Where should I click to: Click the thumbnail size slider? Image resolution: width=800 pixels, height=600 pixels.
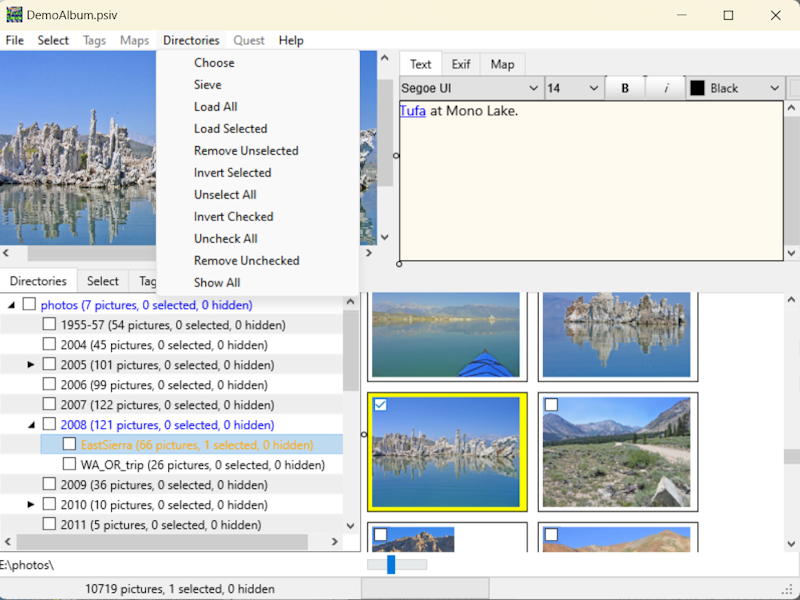[389, 564]
